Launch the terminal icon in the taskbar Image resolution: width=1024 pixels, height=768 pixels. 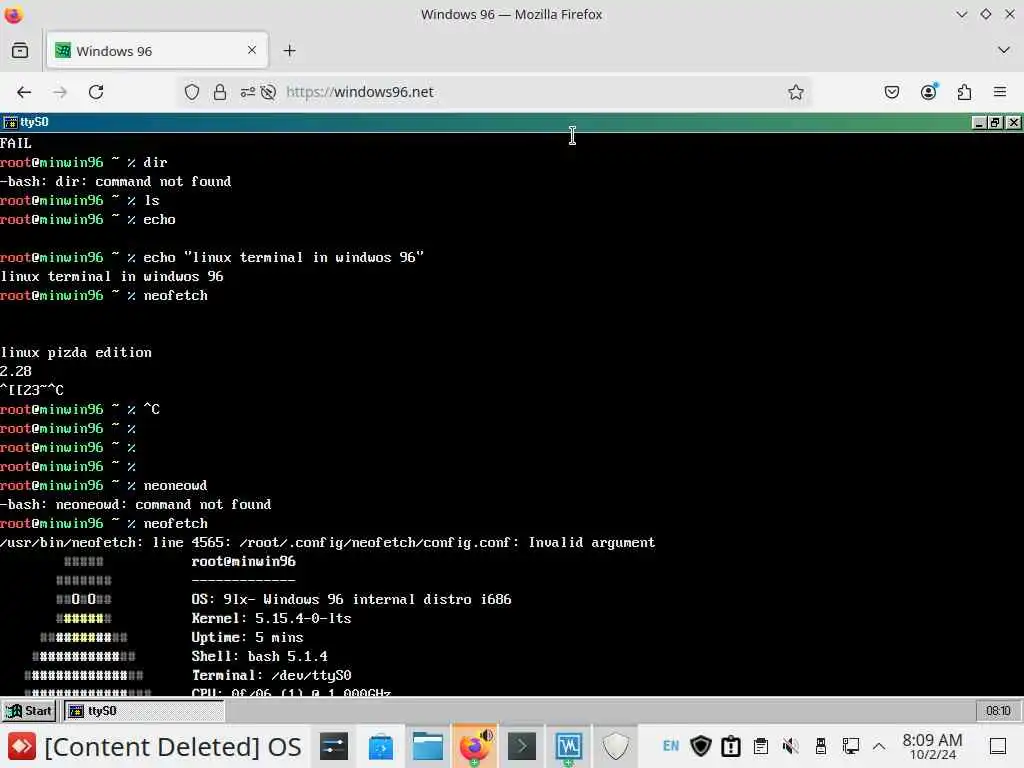(x=522, y=746)
